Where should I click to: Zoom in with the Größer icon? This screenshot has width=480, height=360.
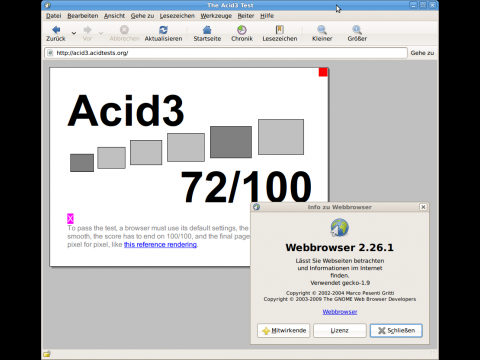click(357, 30)
